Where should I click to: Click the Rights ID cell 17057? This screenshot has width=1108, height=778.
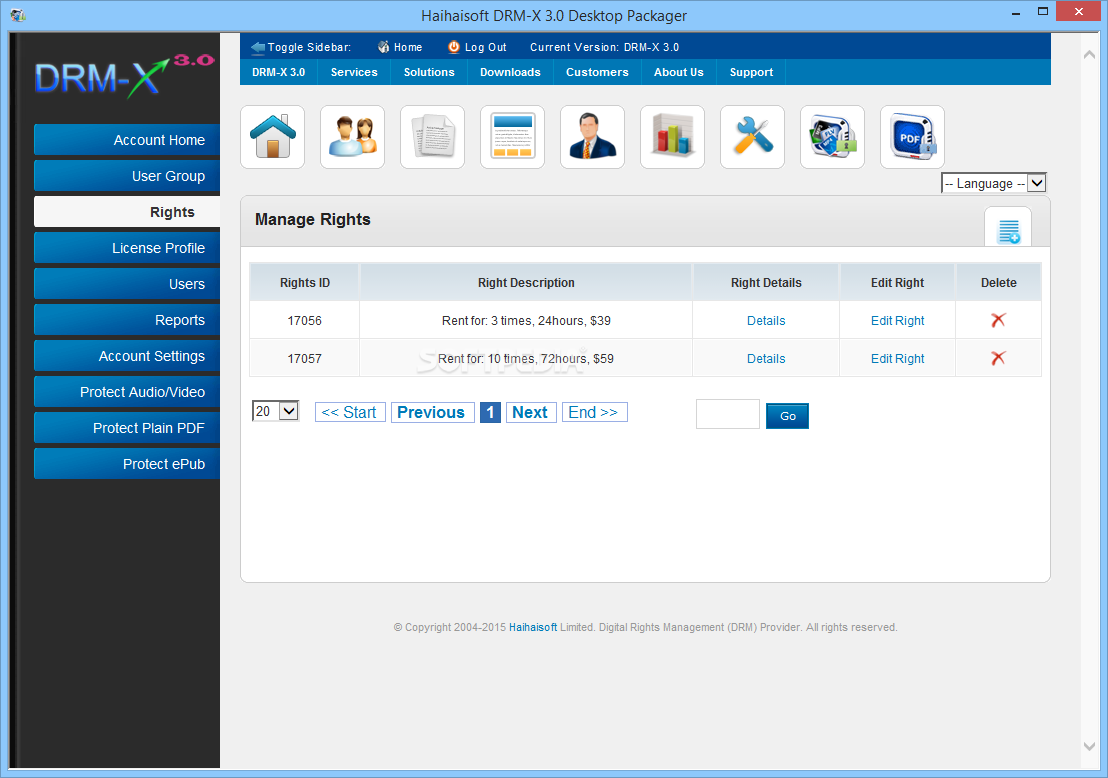tap(305, 359)
